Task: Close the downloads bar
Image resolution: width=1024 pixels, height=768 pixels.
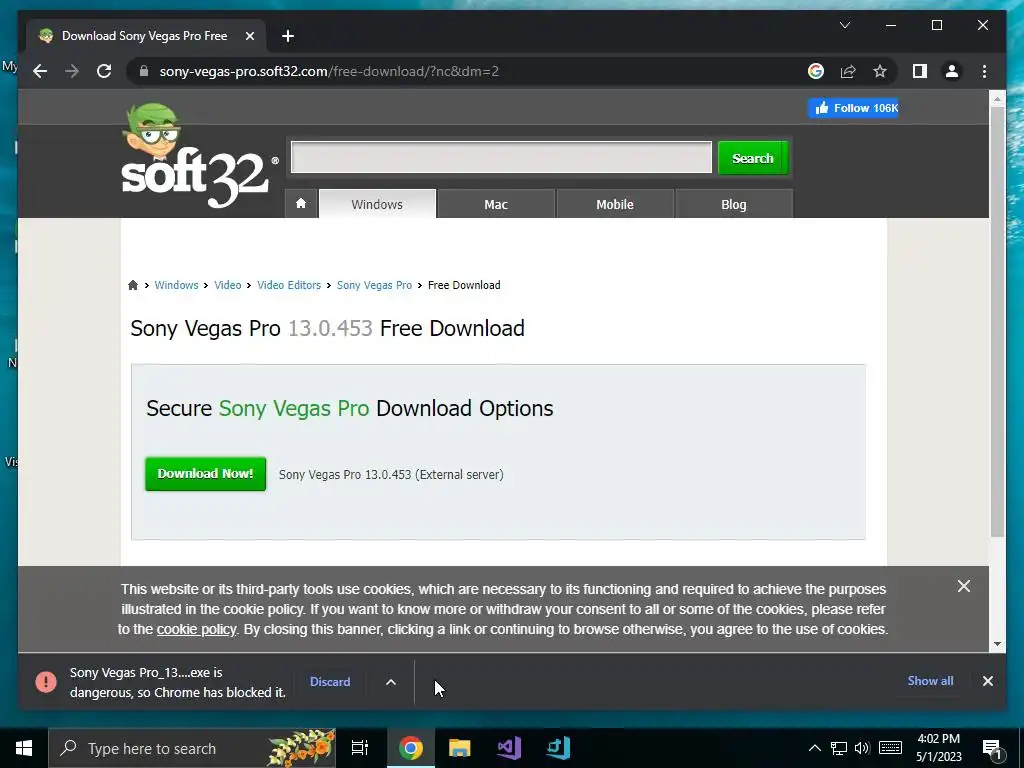Action: pos(987,681)
